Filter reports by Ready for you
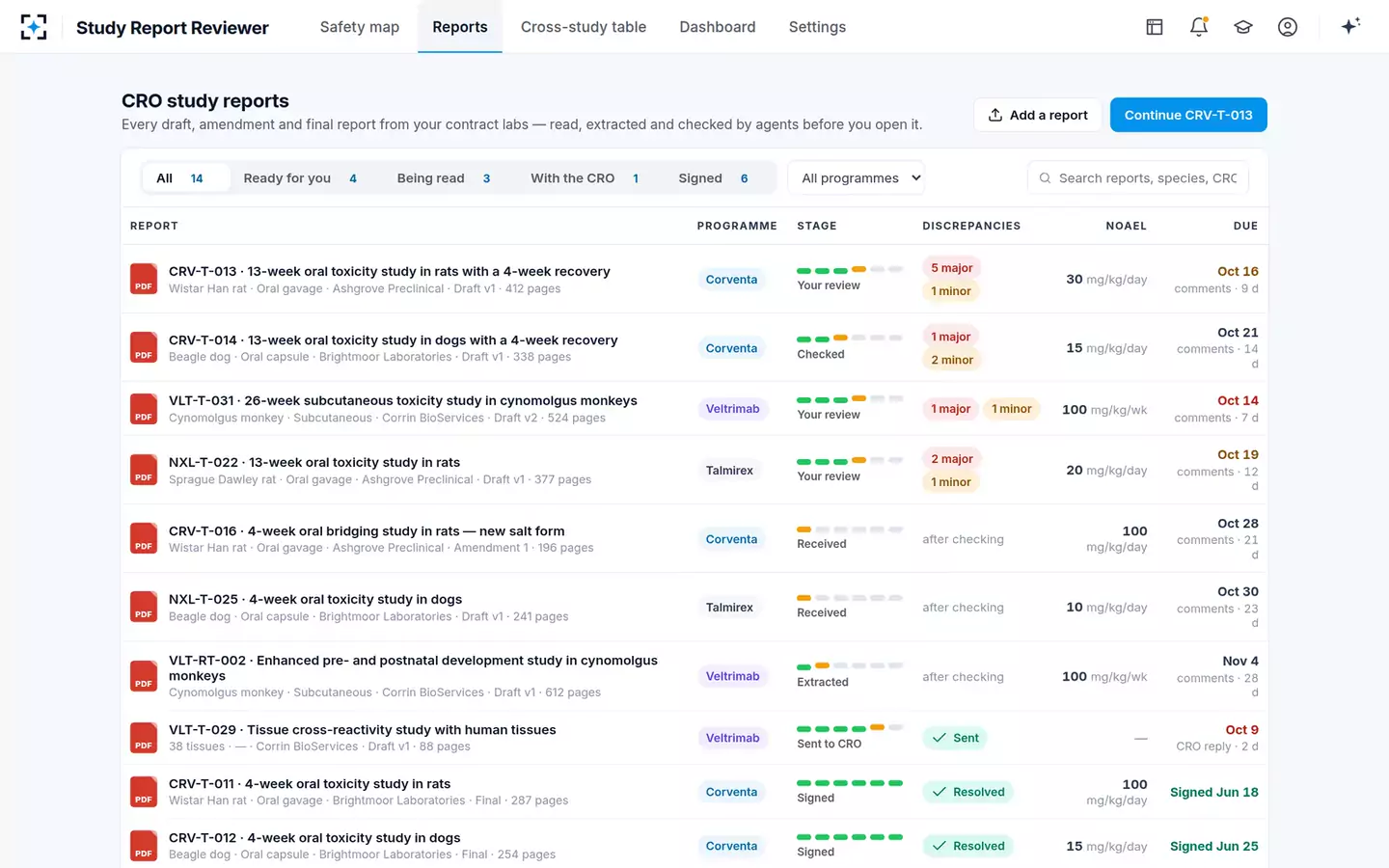 [300, 178]
